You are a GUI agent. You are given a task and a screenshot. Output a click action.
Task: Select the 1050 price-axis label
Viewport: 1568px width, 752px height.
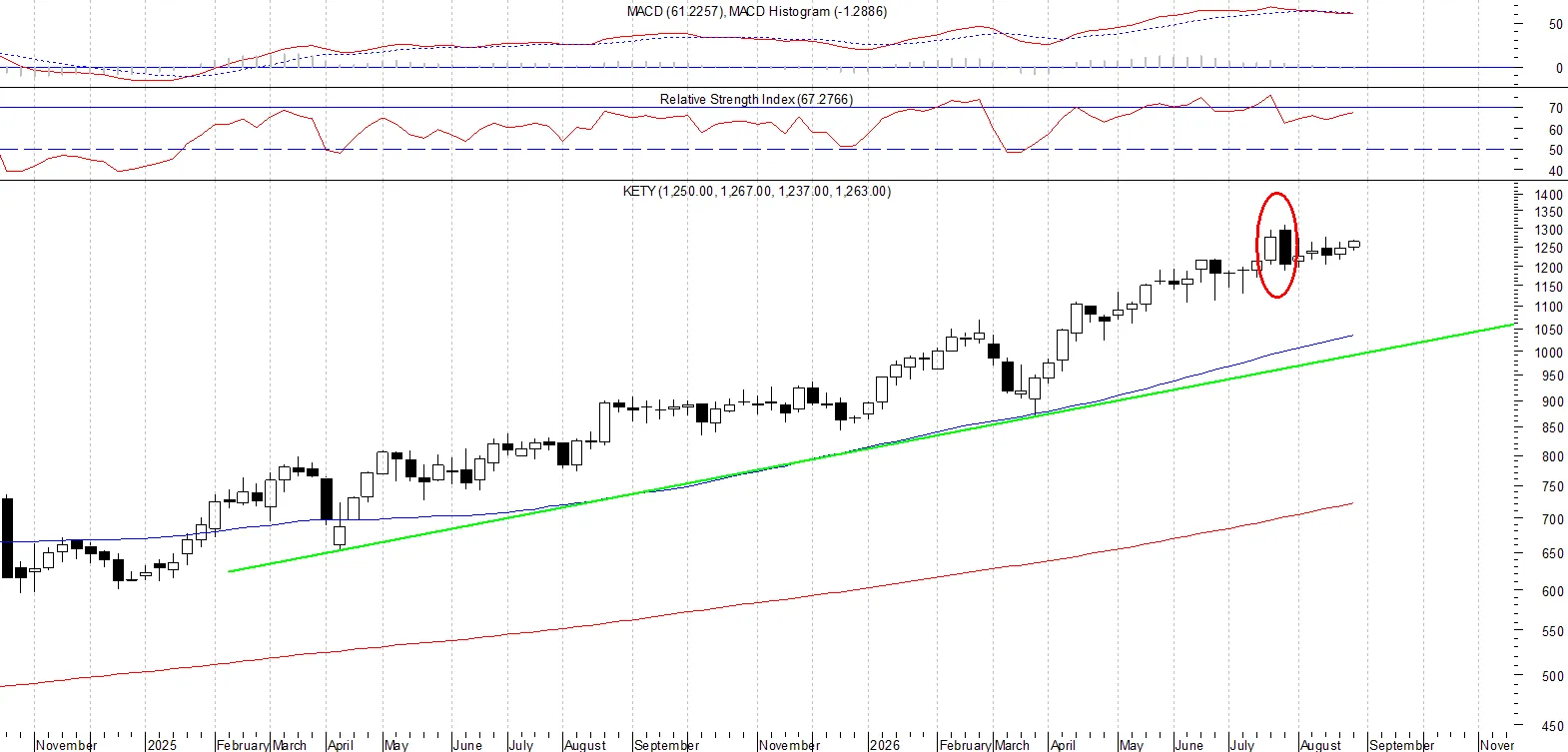[1549, 331]
